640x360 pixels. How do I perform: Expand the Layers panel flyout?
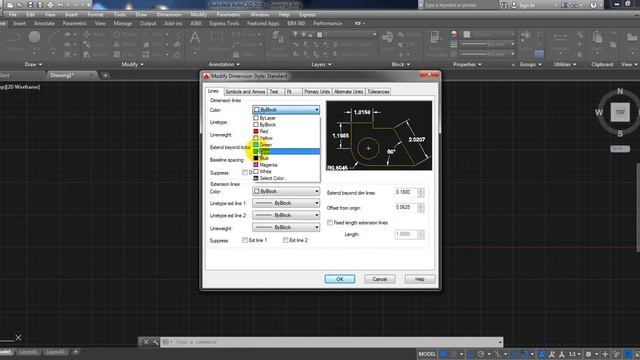point(321,64)
